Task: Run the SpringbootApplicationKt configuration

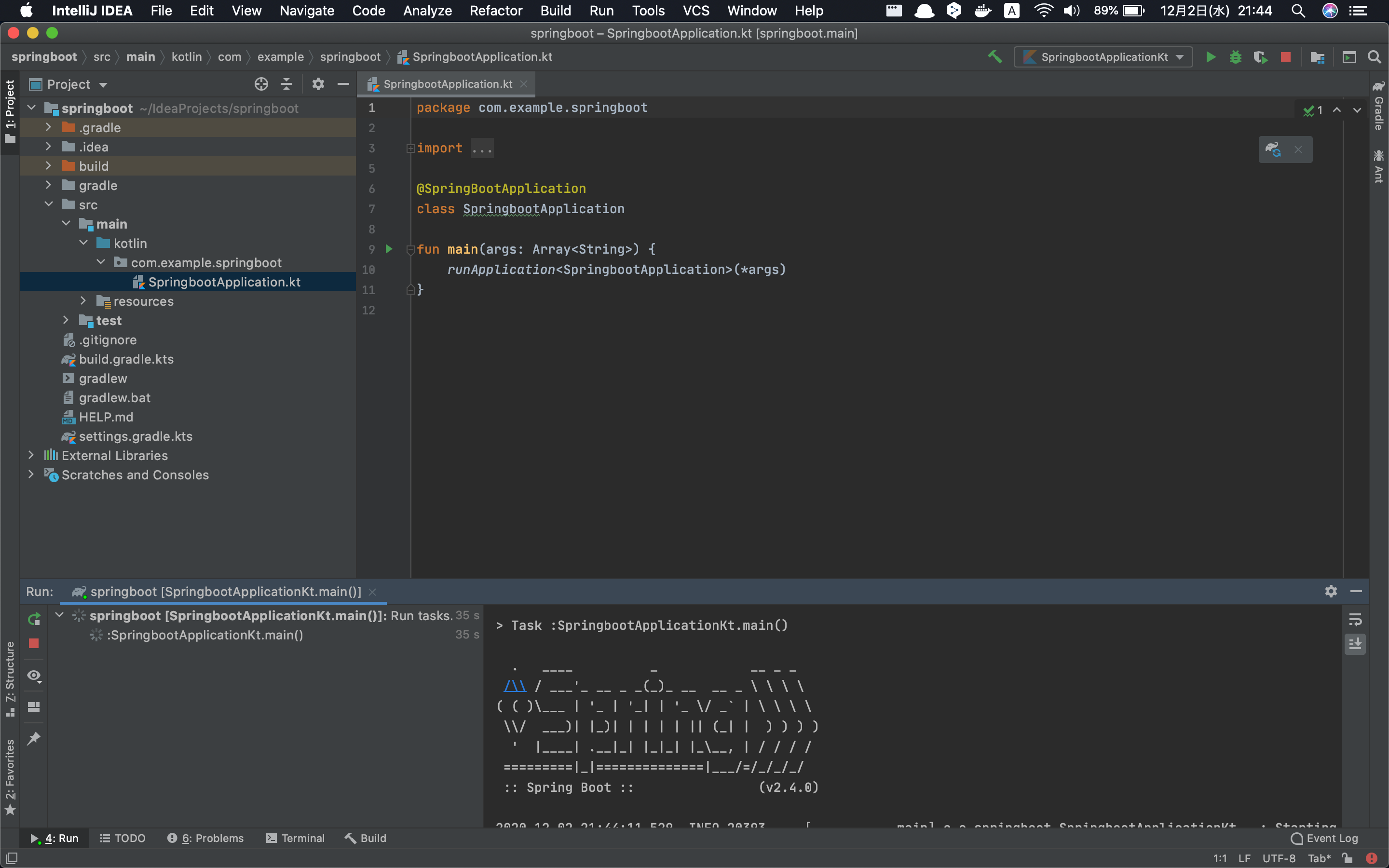Action: coord(1211,57)
